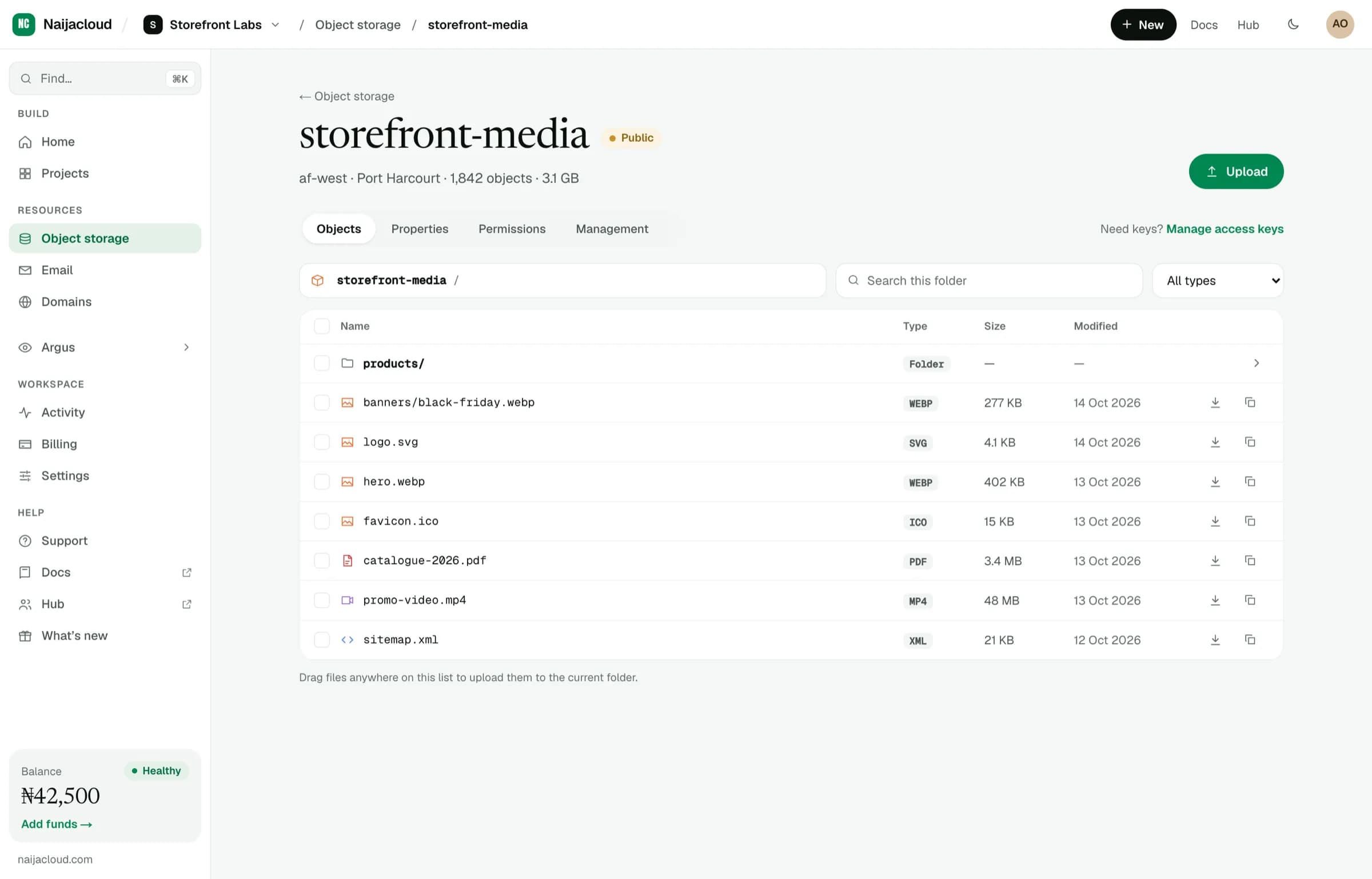Open the Management tab

click(x=612, y=229)
